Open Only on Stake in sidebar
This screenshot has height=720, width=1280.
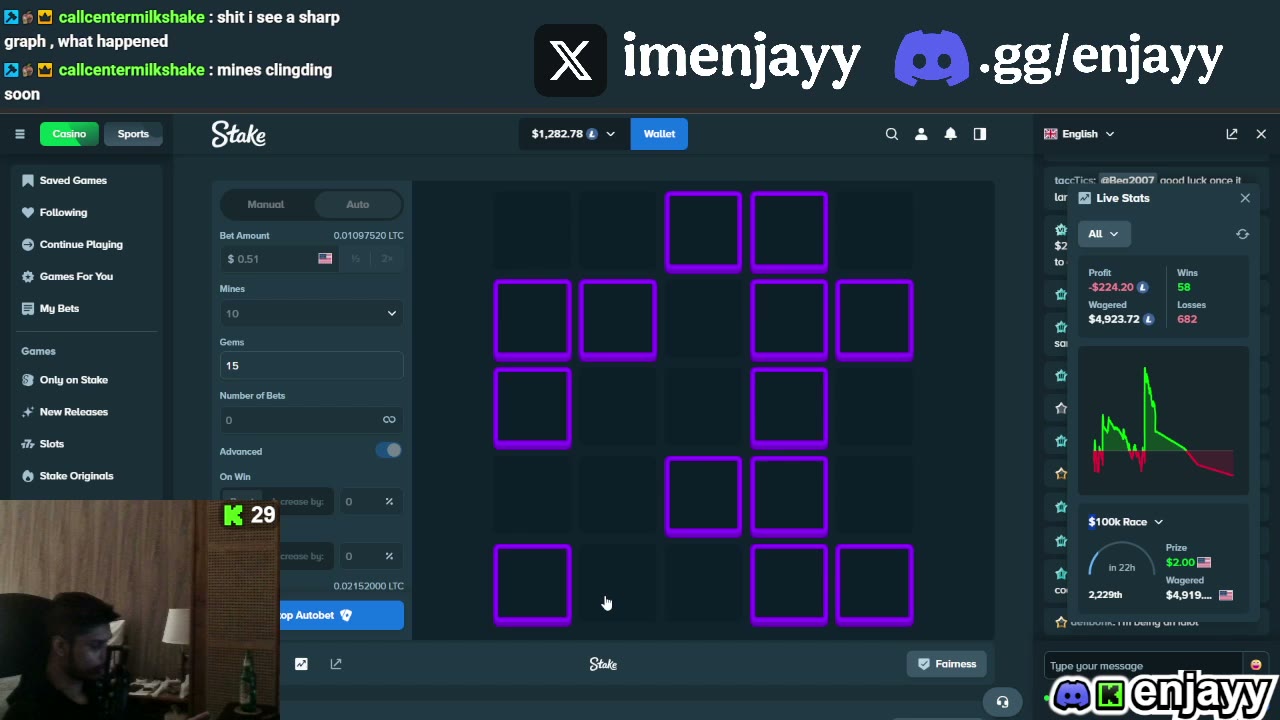click(x=73, y=380)
